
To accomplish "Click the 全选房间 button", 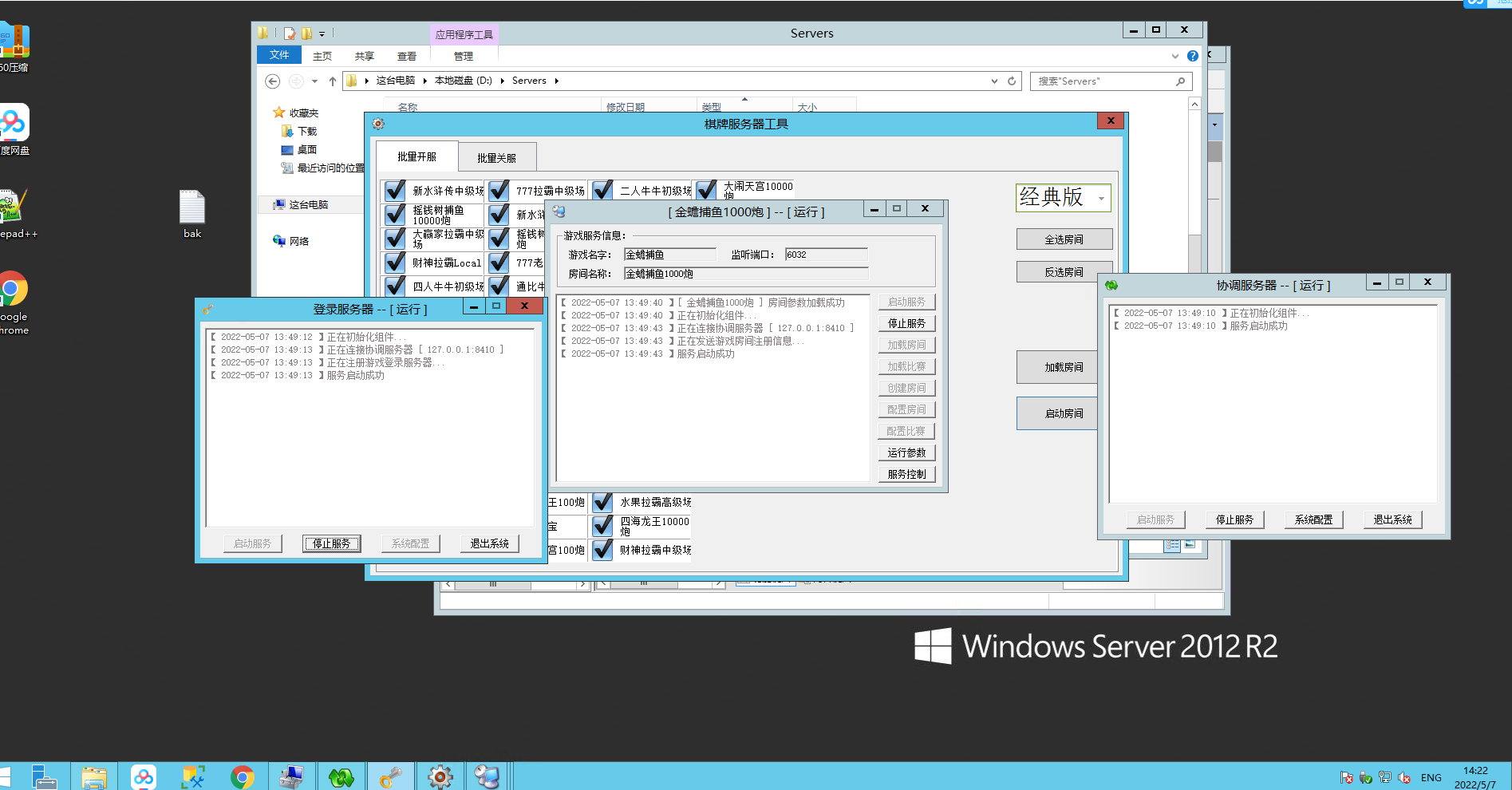I will tap(1064, 239).
